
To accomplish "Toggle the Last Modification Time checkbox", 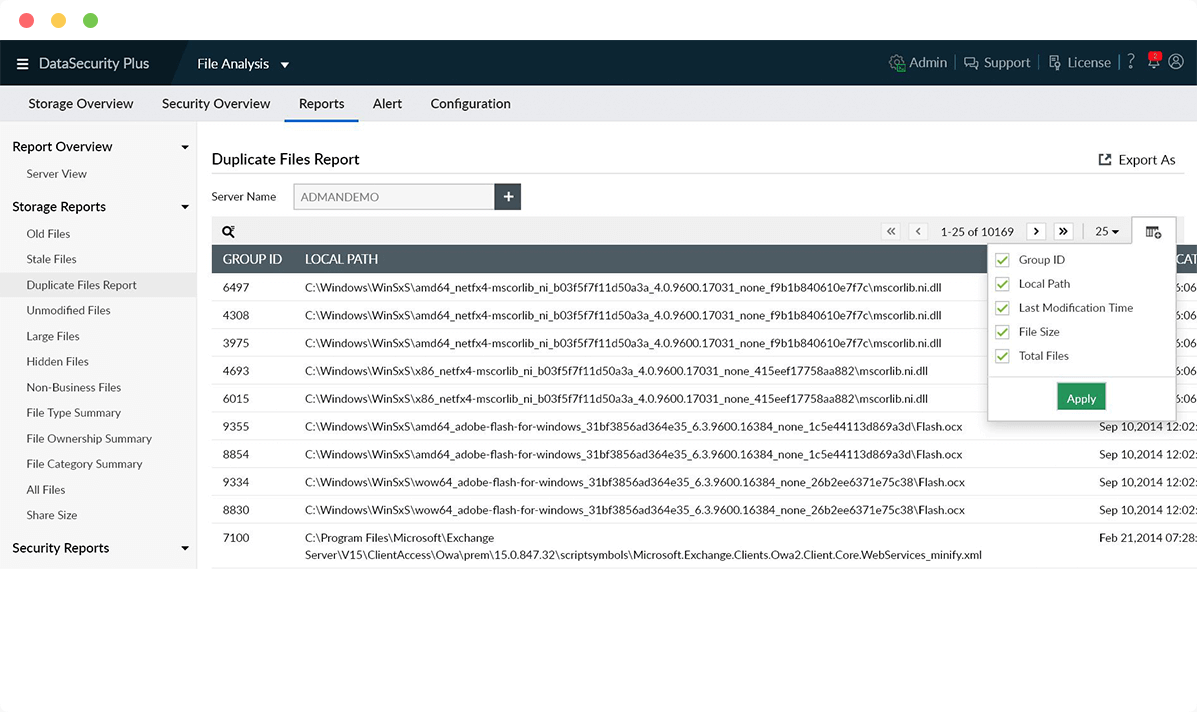I will click(1003, 308).
